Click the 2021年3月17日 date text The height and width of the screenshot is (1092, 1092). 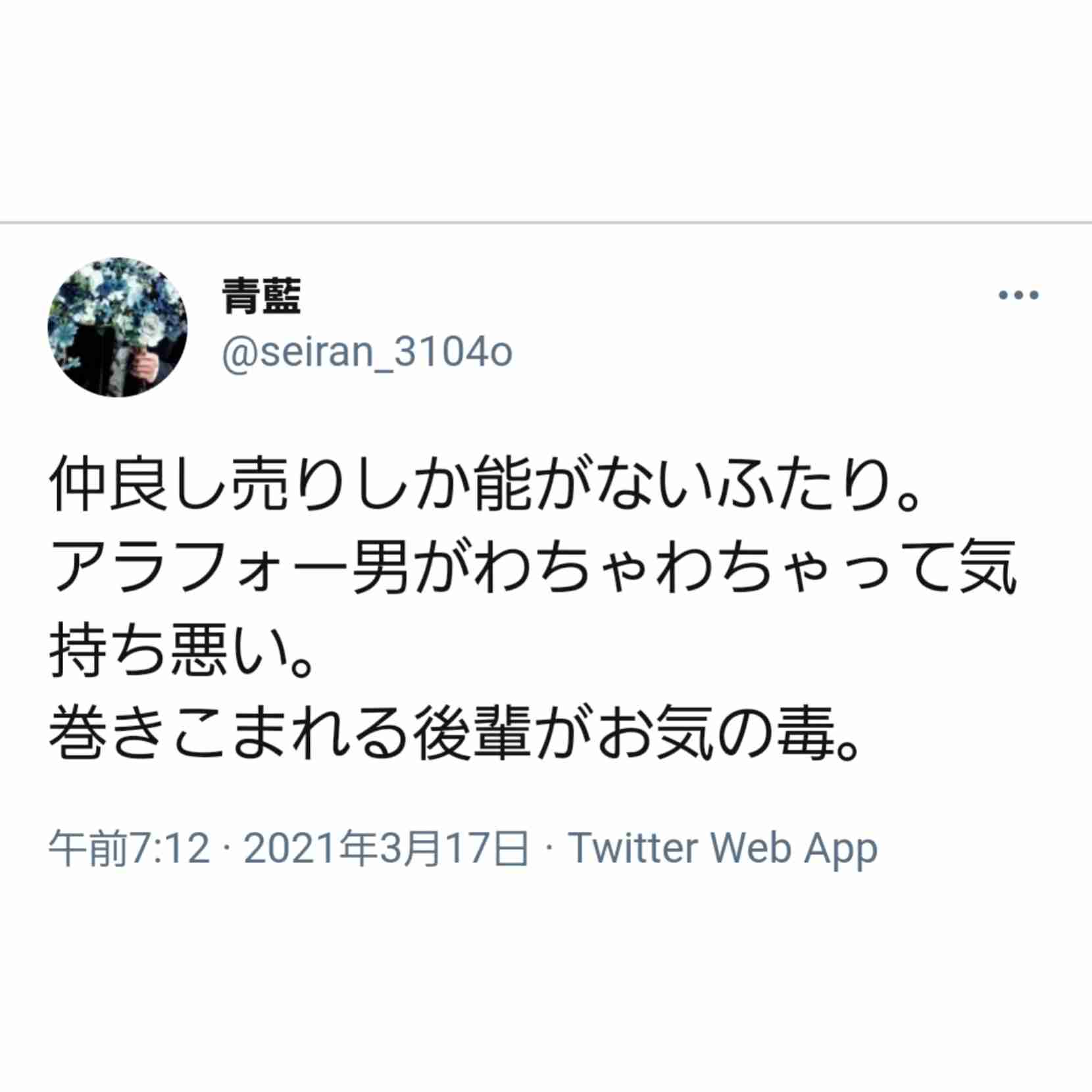click(386, 848)
